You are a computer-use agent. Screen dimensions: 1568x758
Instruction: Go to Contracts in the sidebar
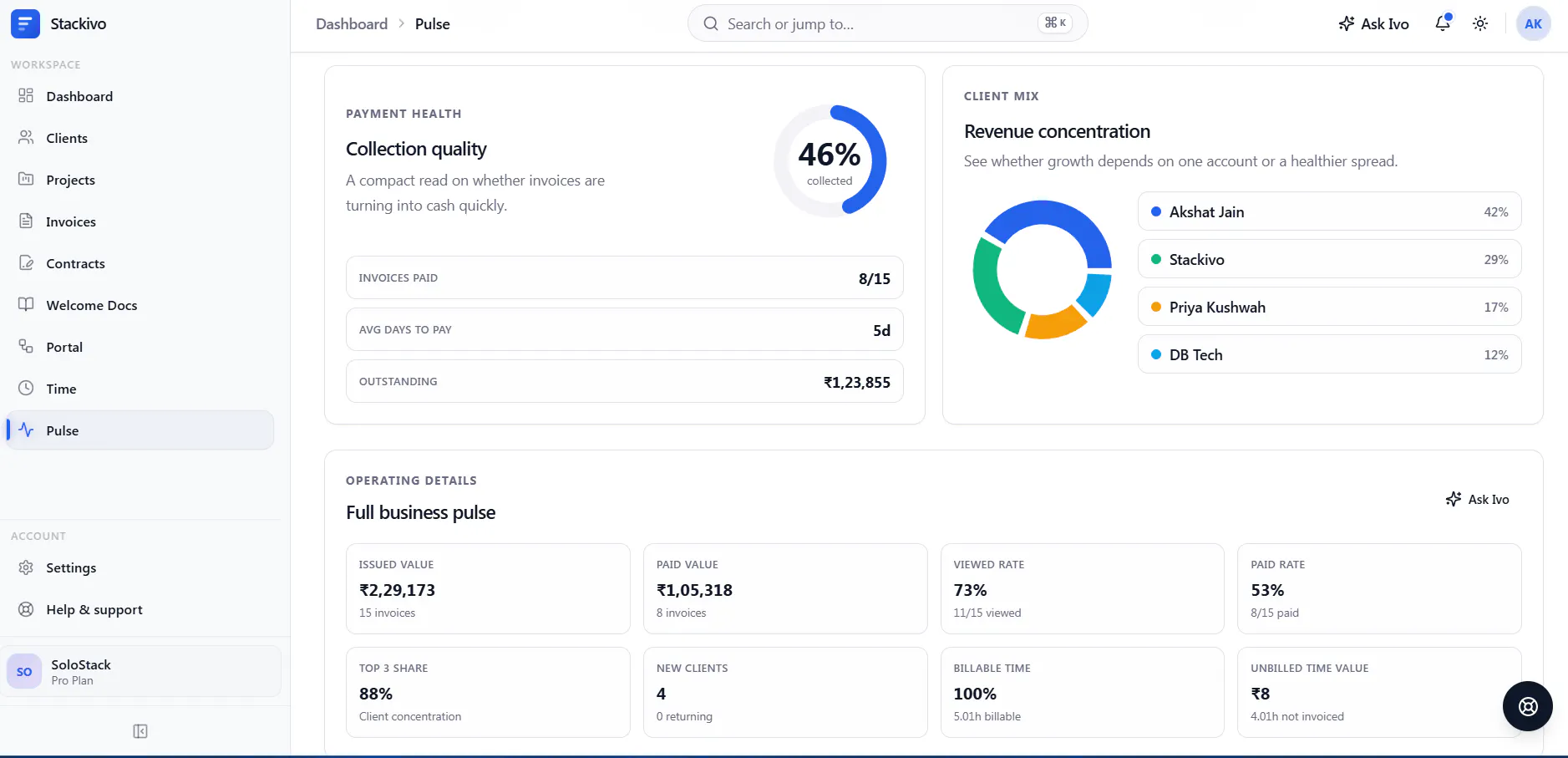(x=140, y=263)
